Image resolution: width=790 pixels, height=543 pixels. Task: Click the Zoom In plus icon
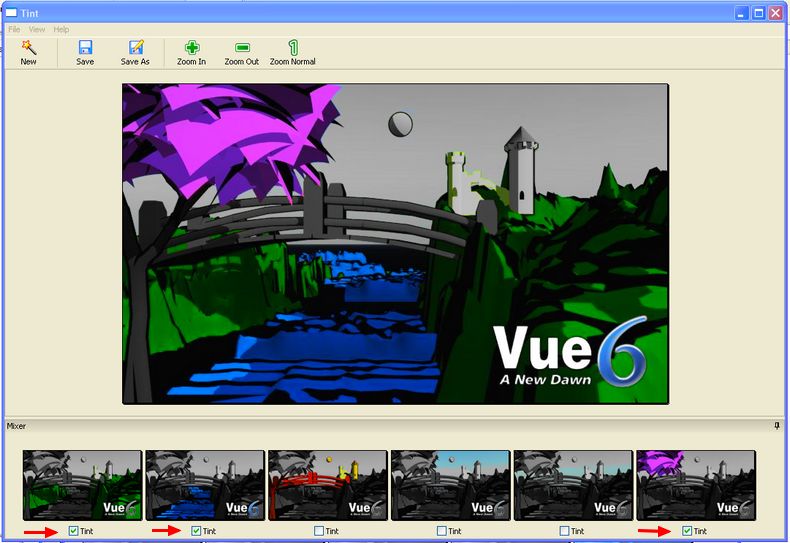pos(192,47)
